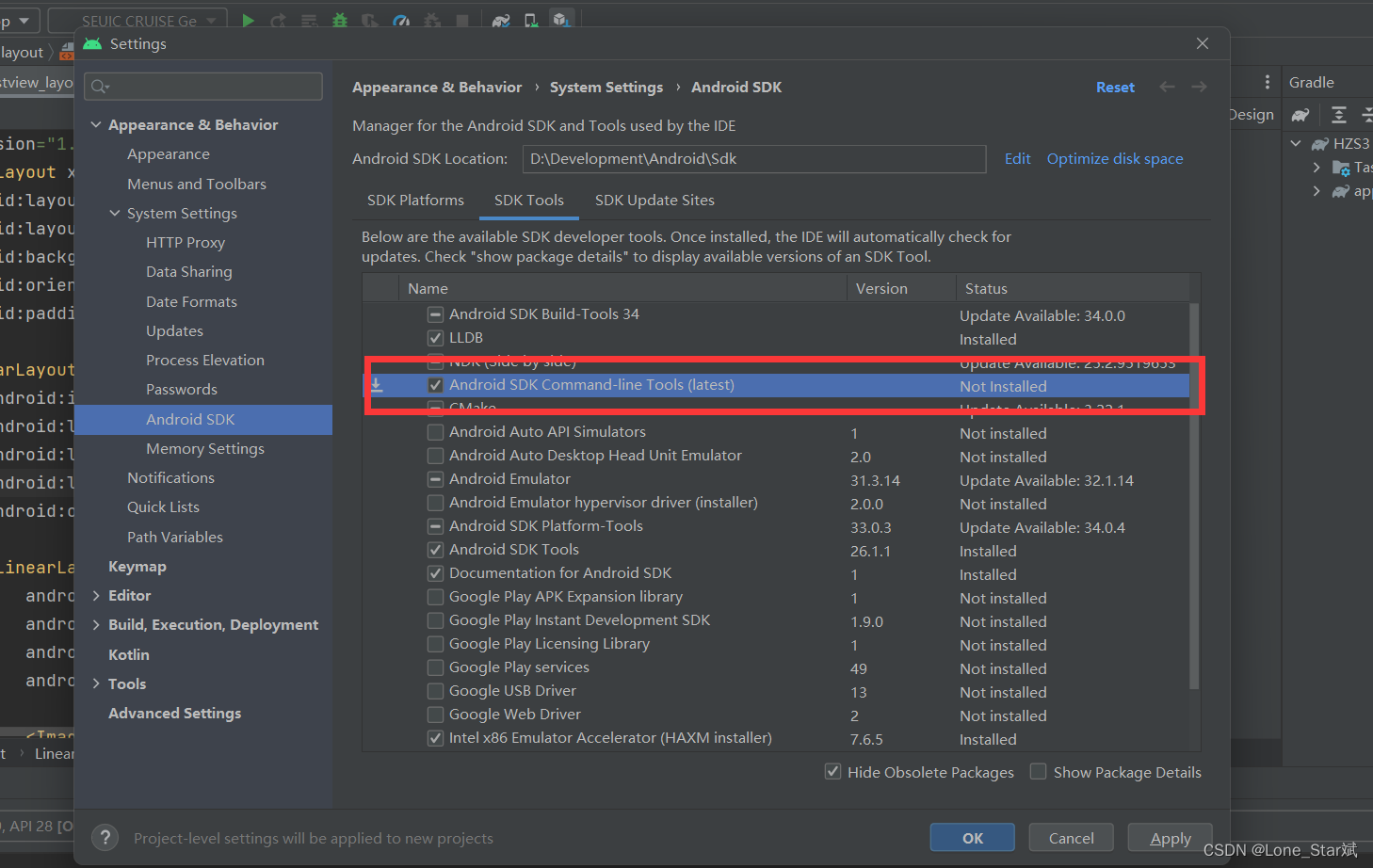Sync project with Gradle files icon

(x=501, y=20)
